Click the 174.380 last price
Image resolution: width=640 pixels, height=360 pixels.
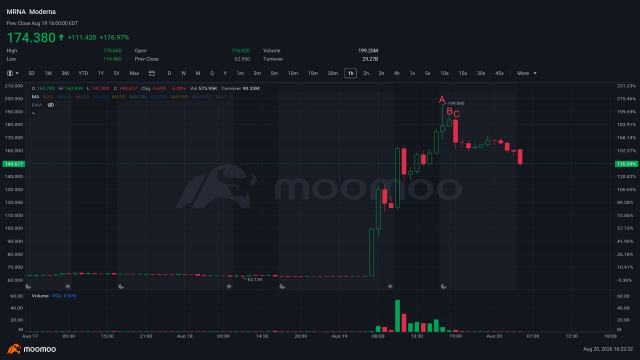pos(31,38)
